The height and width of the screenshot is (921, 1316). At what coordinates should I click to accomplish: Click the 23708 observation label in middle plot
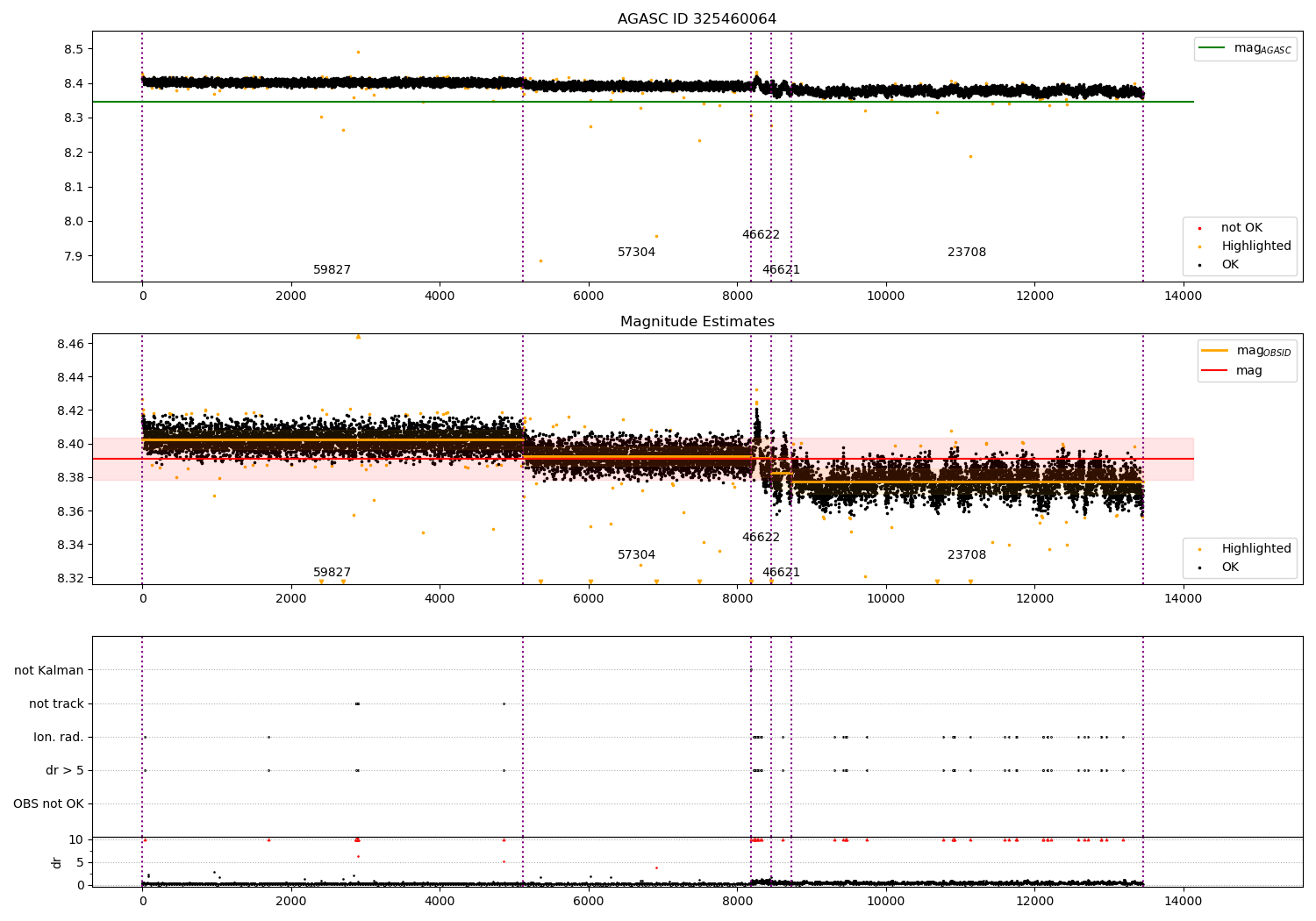point(967,555)
